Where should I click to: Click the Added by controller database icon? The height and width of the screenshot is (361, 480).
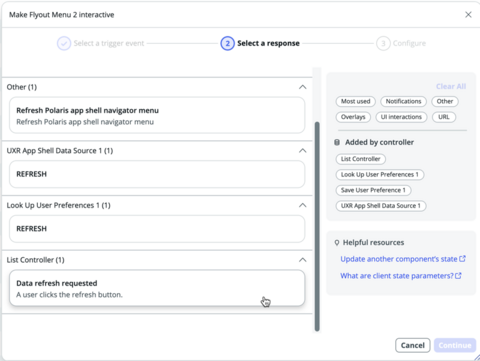pyautogui.click(x=337, y=142)
